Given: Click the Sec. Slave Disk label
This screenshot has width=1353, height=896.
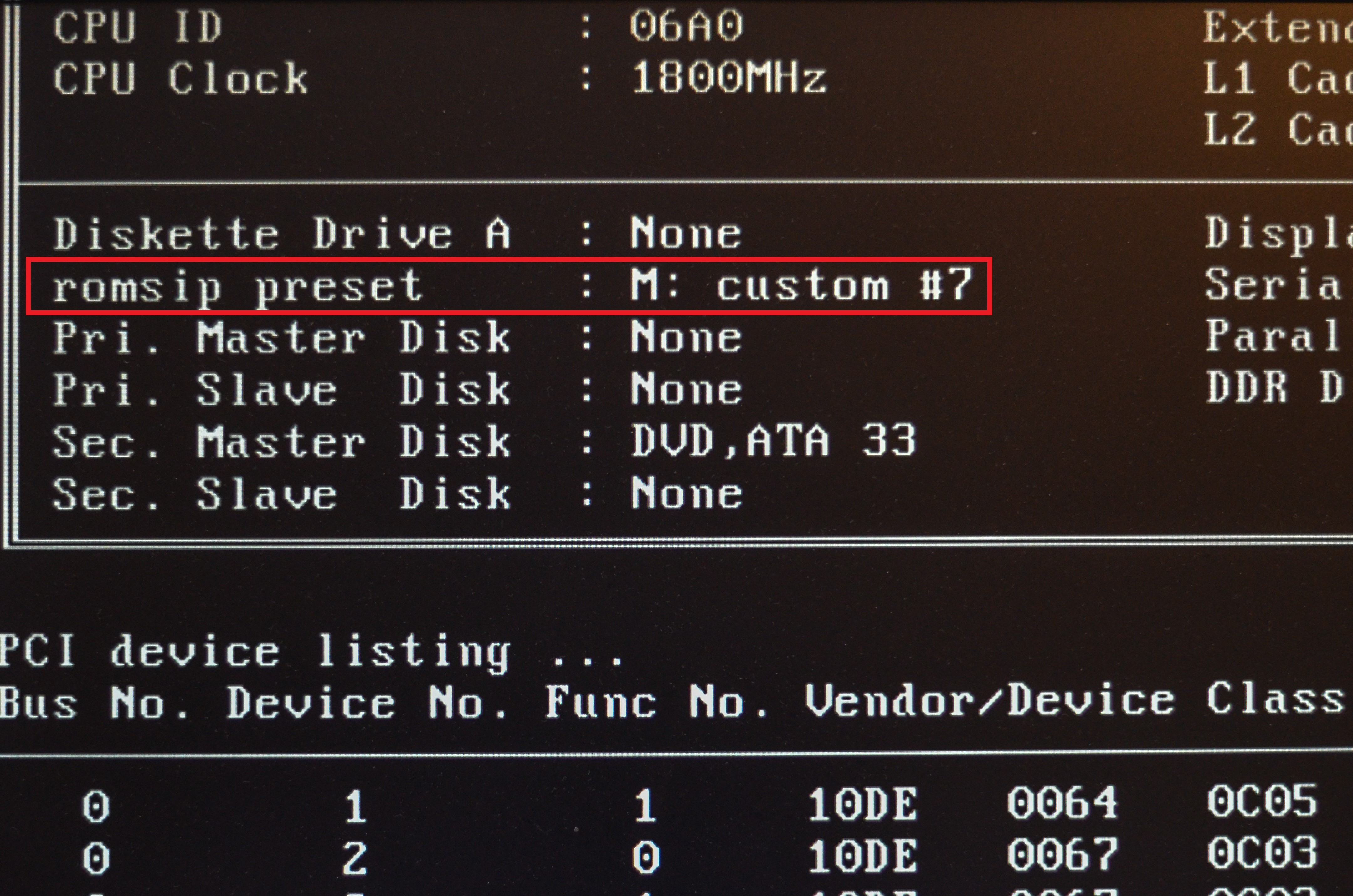Looking at the screenshot, I should click(281, 494).
